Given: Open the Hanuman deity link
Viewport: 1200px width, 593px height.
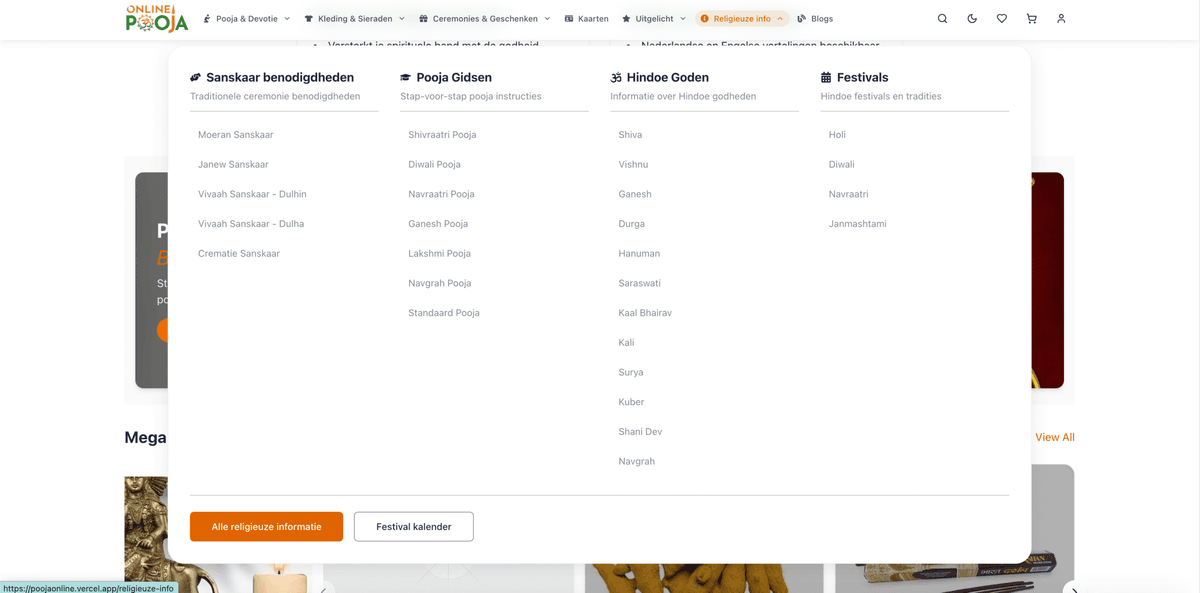Looking at the screenshot, I should [x=639, y=254].
